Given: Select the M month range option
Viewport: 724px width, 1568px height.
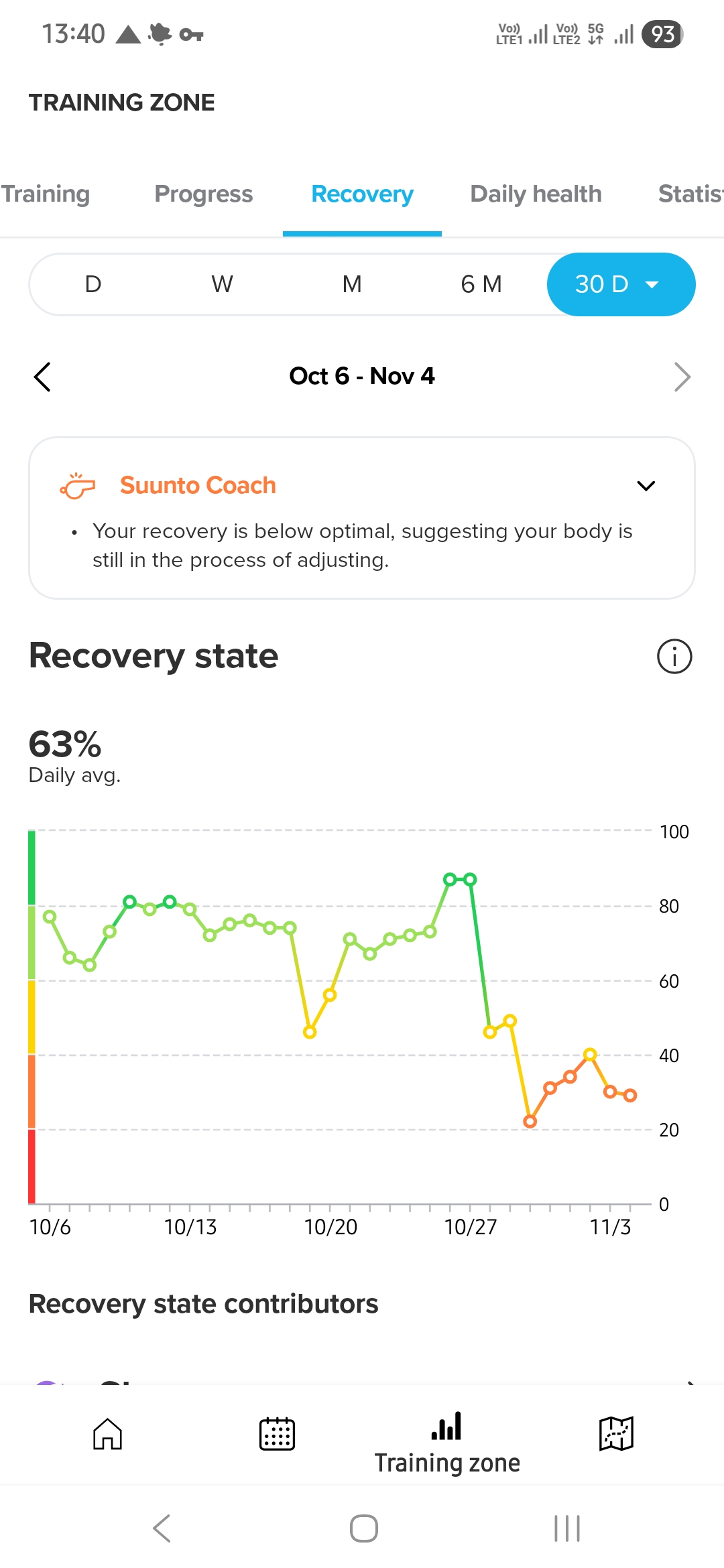Looking at the screenshot, I should [352, 284].
